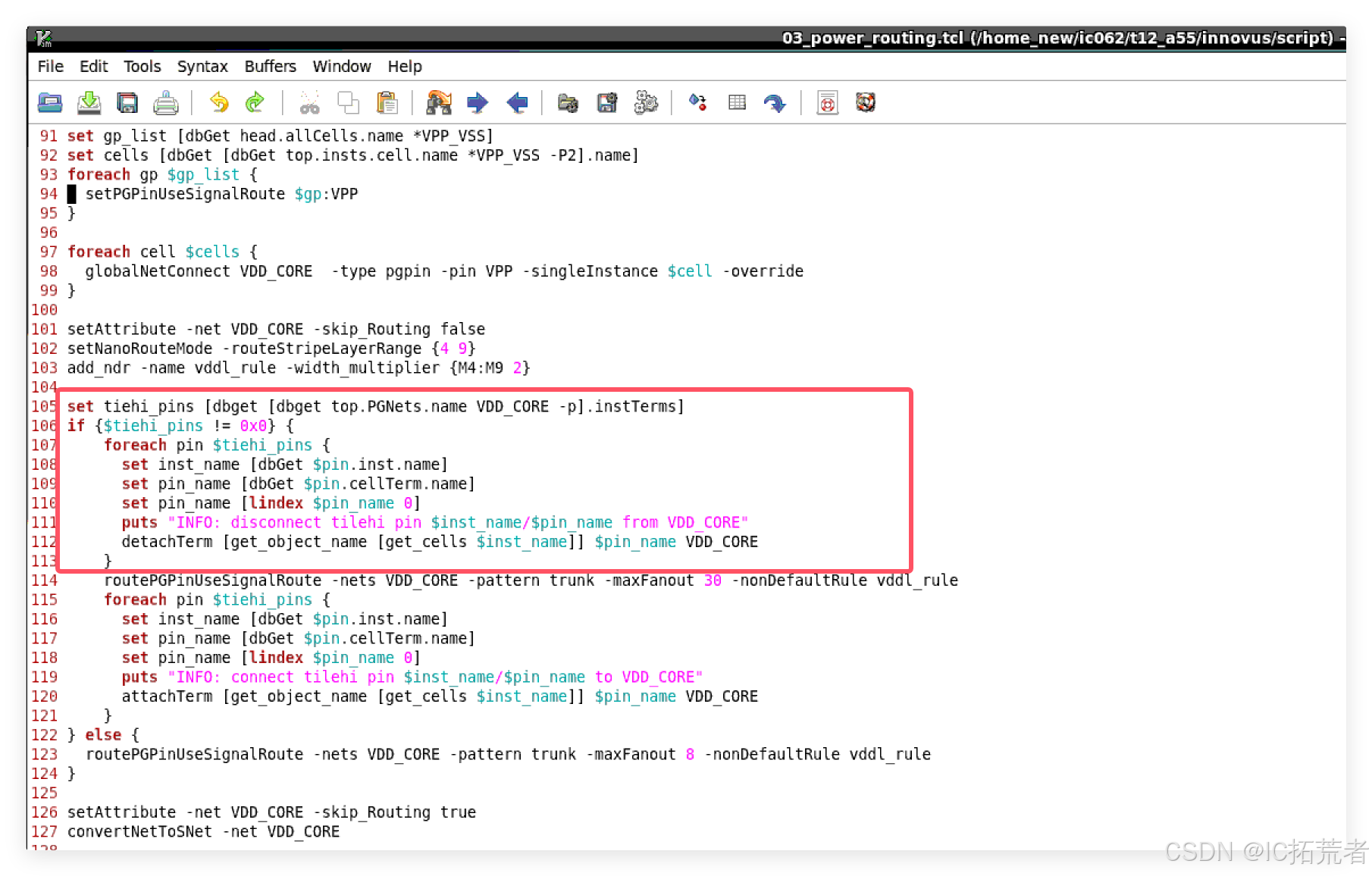
Task: Click the Save current file icon
Action: [89, 102]
